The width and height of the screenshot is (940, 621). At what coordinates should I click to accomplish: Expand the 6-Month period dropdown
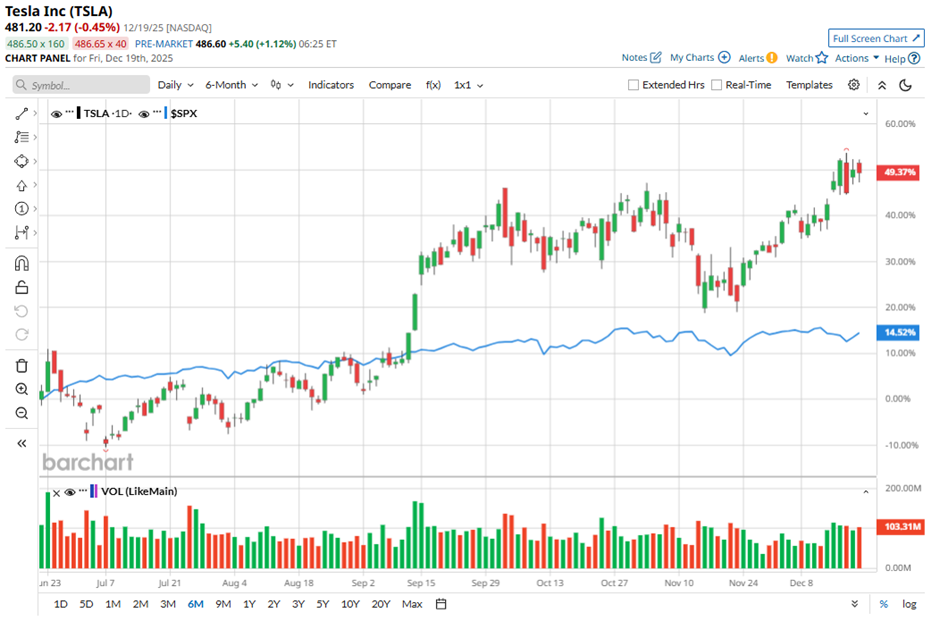pos(231,85)
